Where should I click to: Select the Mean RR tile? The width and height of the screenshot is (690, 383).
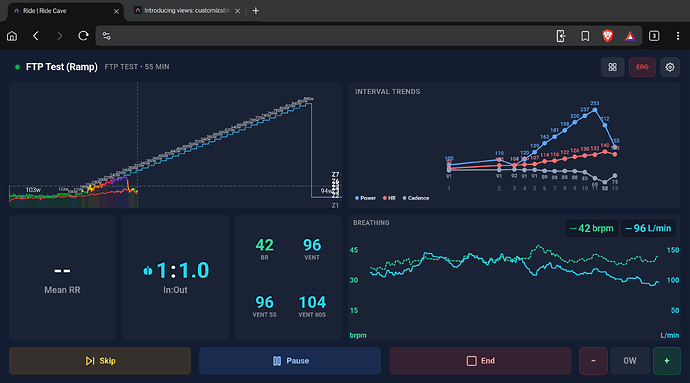[62, 278]
